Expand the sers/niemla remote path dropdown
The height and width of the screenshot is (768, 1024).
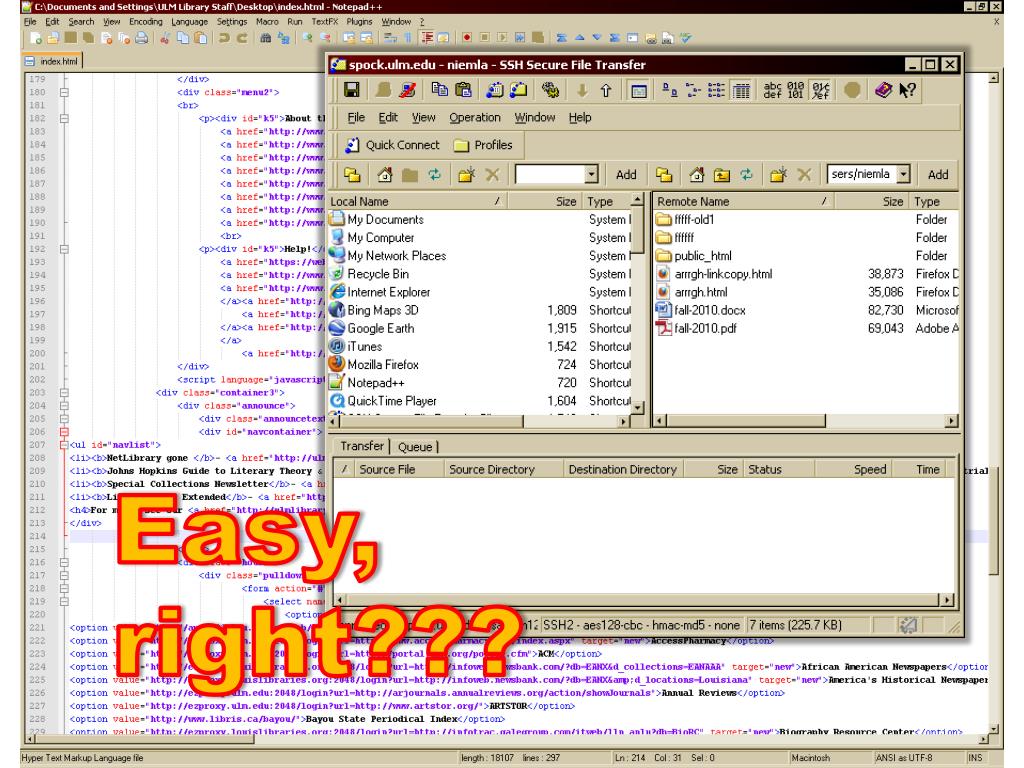click(903, 174)
